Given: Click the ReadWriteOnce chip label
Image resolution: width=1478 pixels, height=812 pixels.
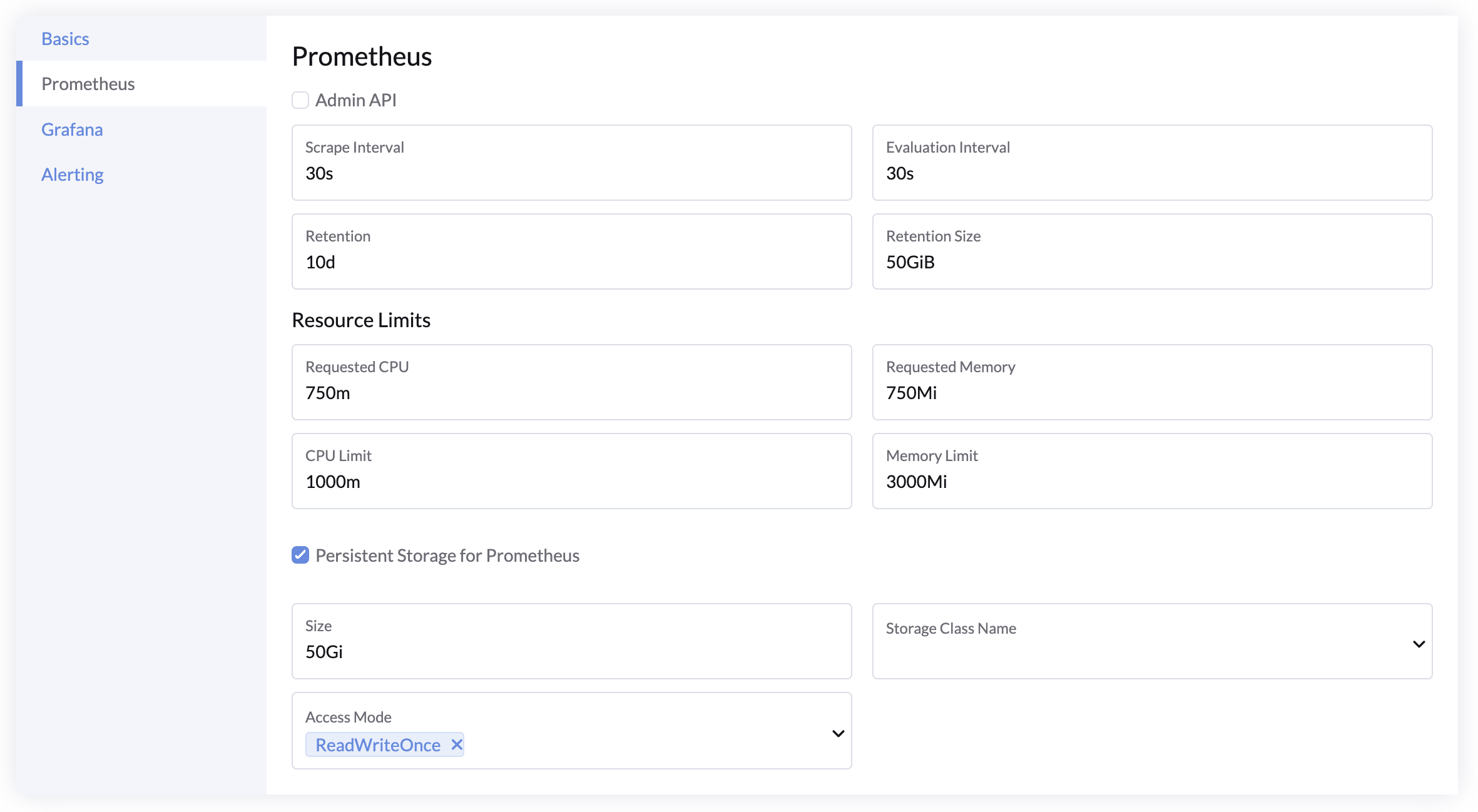Looking at the screenshot, I should coord(378,745).
